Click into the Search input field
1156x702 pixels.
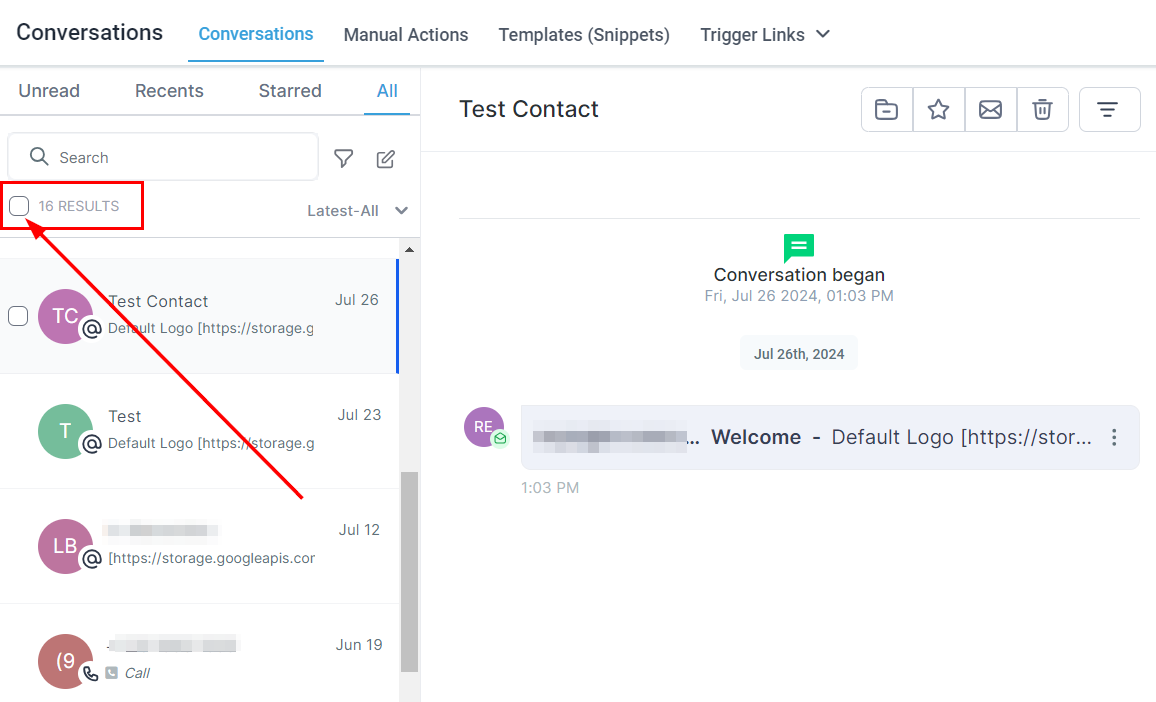pos(163,157)
